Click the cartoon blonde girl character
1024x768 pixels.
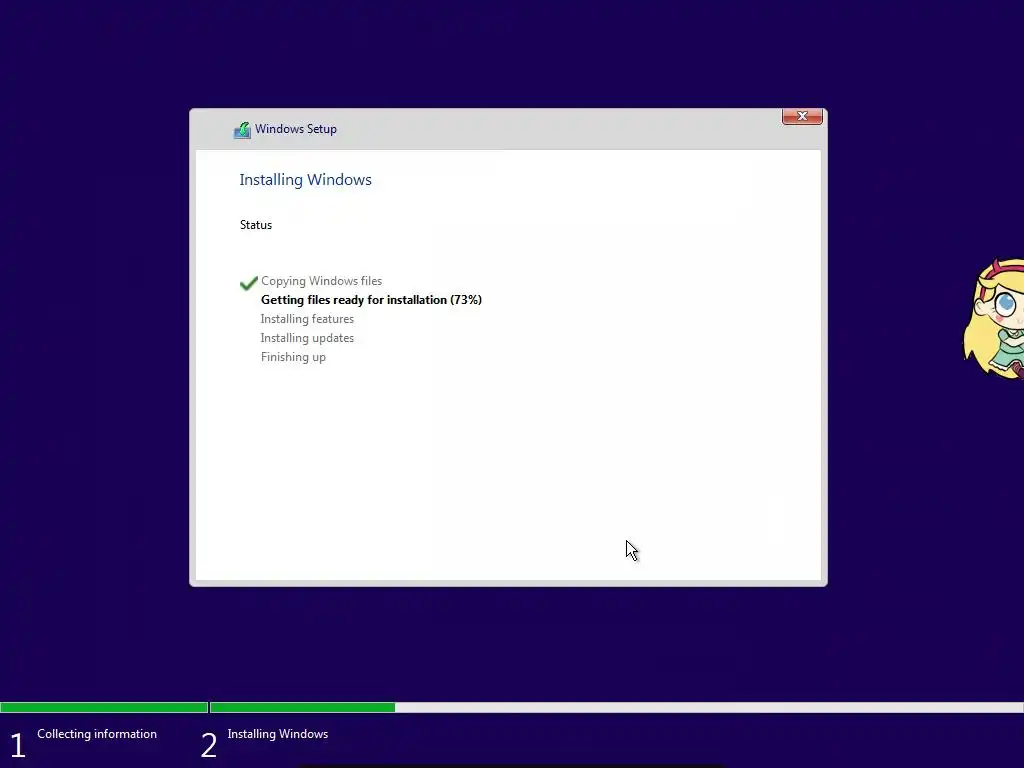coord(994,318)
